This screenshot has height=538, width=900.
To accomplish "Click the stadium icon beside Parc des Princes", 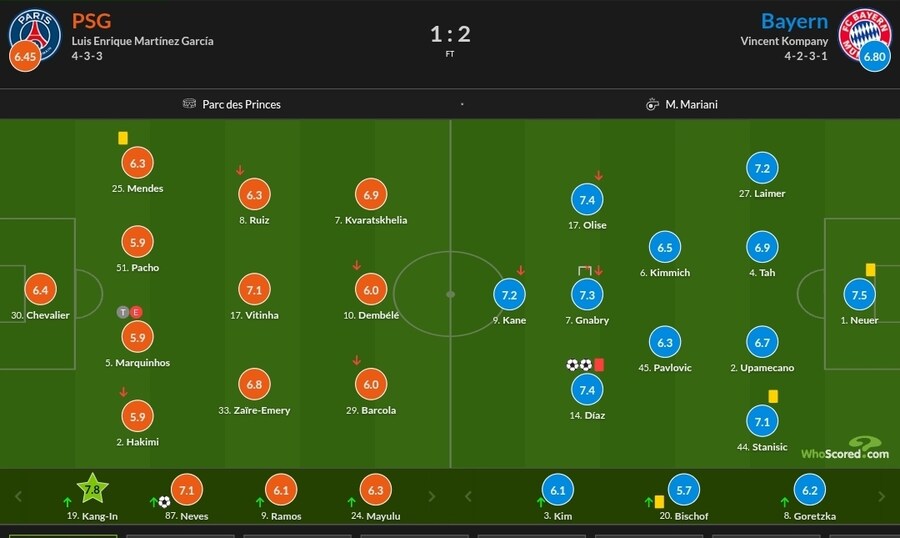I will pos(190,104).
